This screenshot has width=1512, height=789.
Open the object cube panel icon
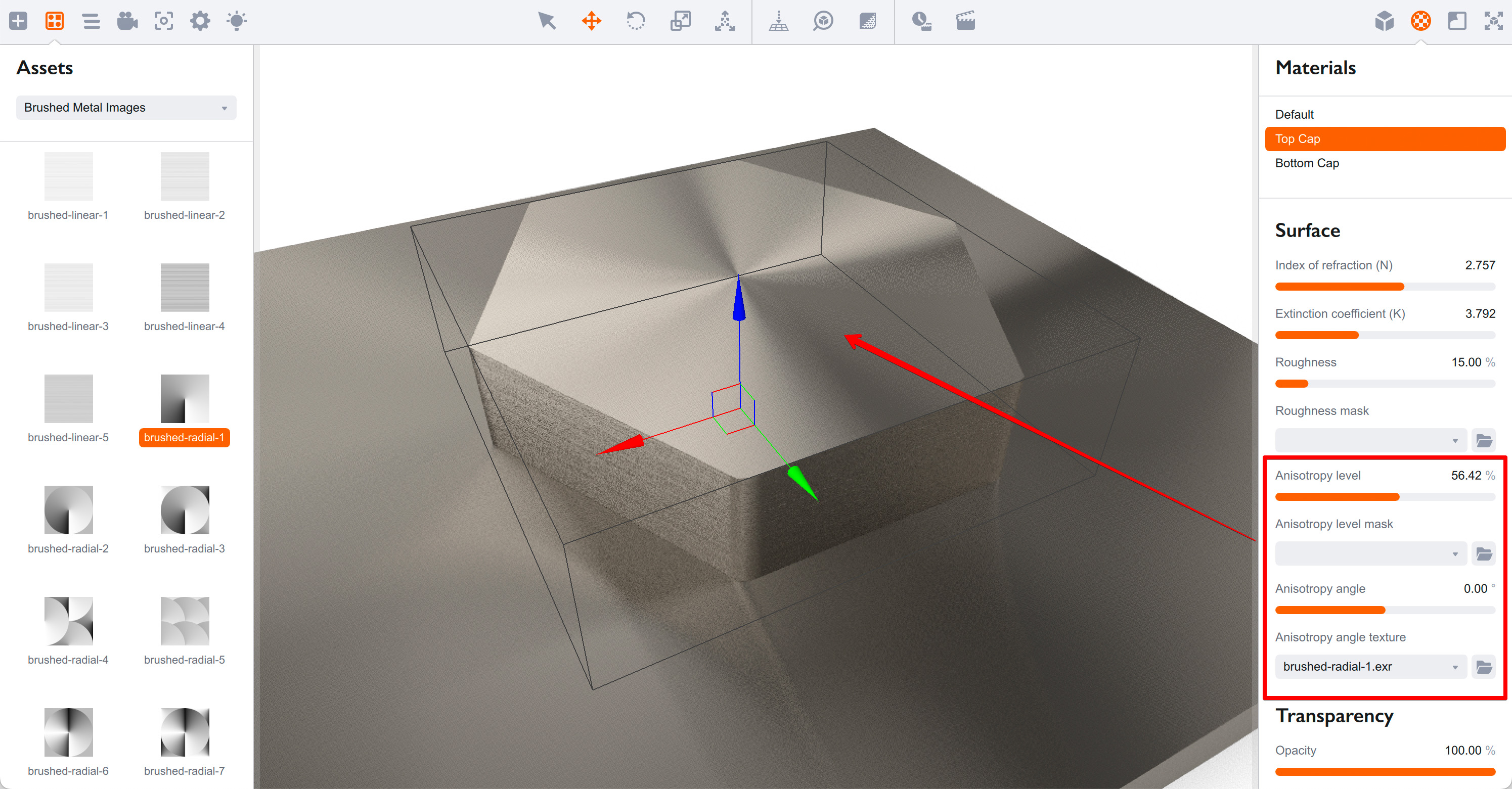(x=1384, y=21)
